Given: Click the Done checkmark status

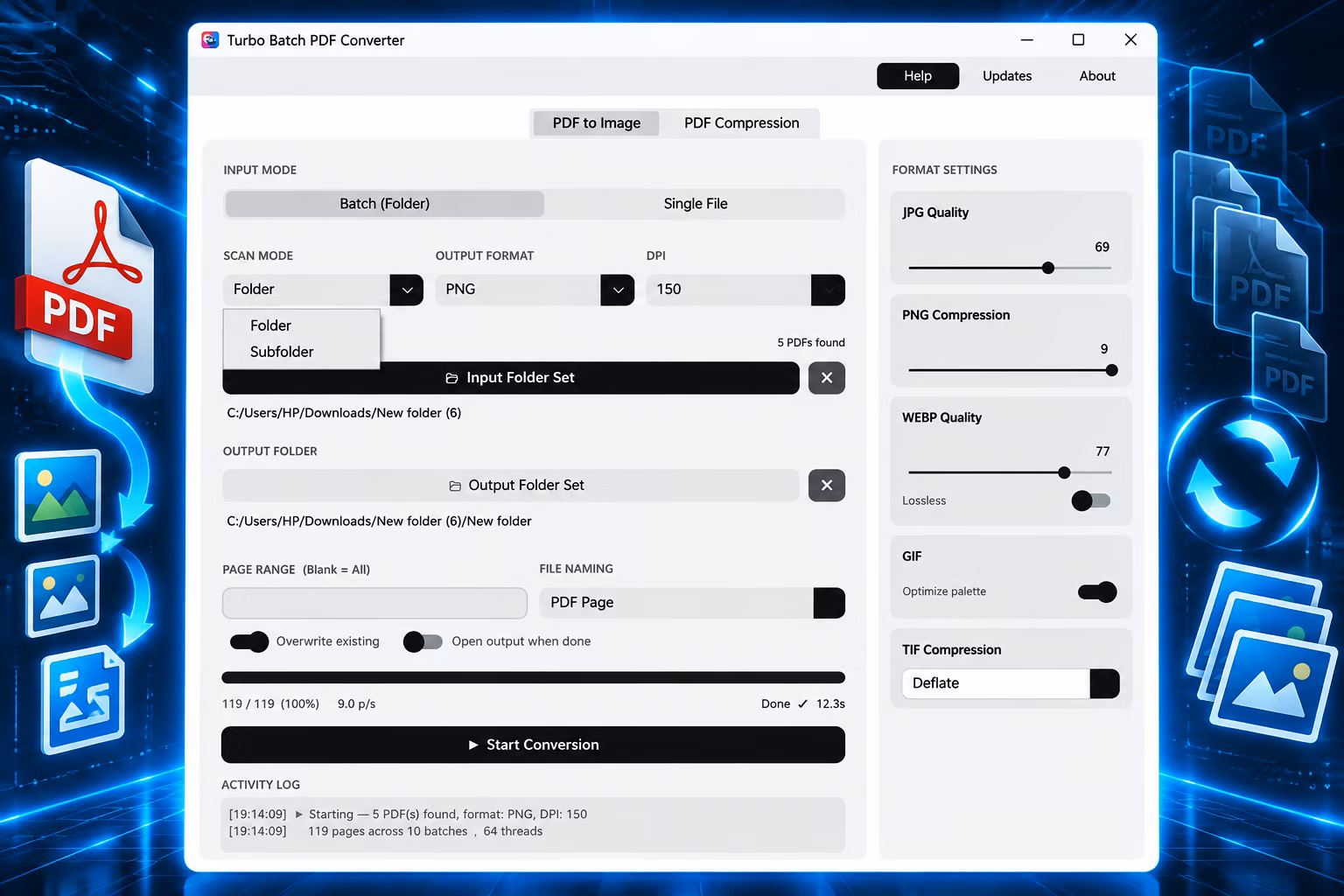Looking at the screenshot, I should click(x=802, y=703).
